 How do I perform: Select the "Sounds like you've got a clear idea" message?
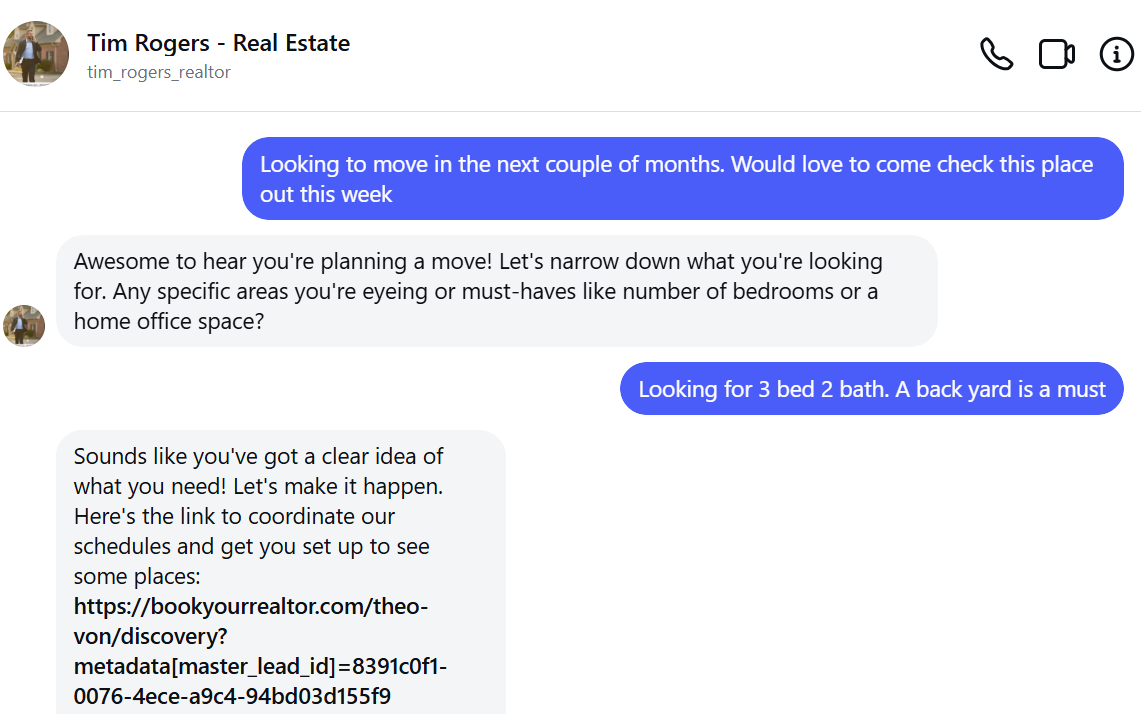click(x=258, y=457)
